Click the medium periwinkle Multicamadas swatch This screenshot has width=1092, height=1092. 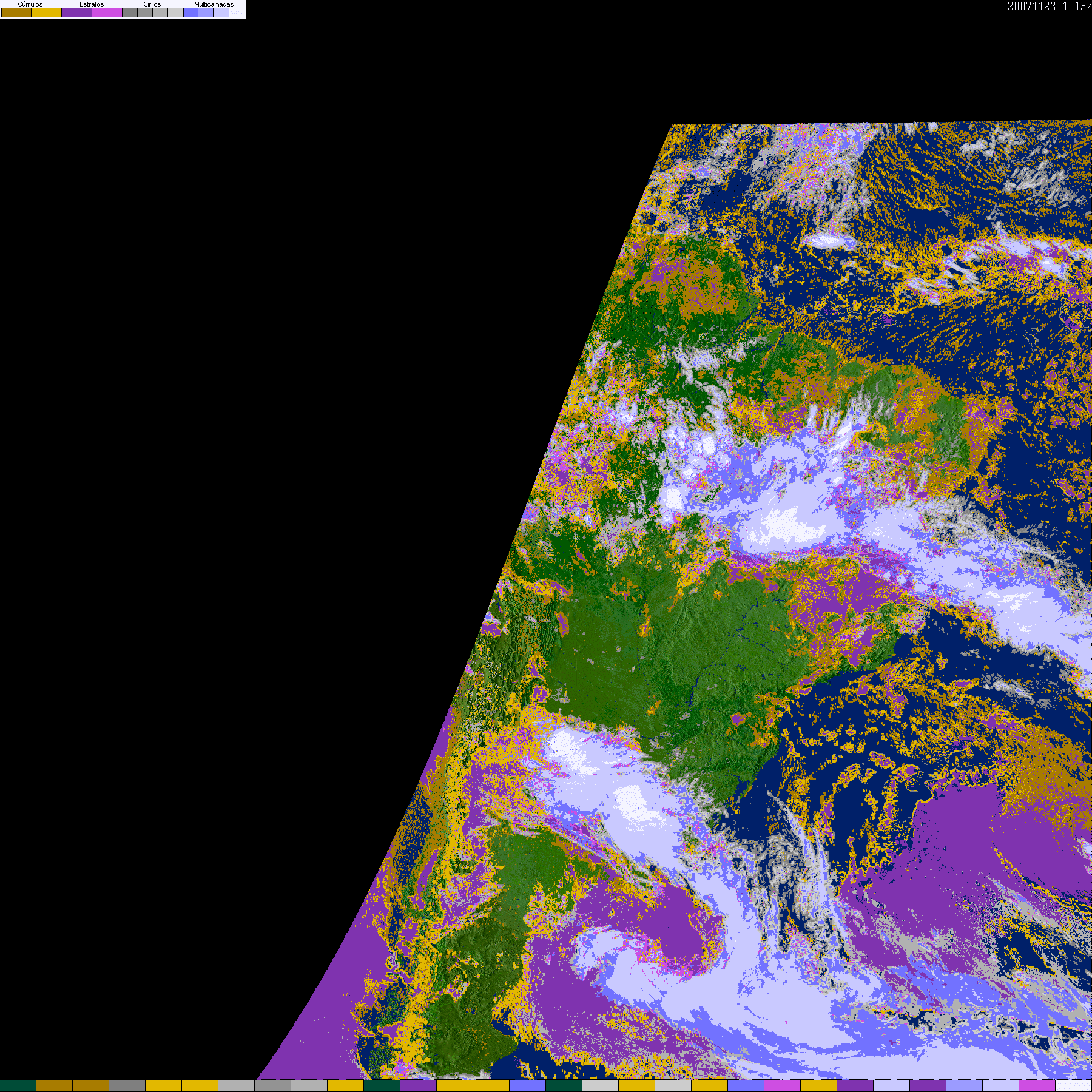(206, 12)
